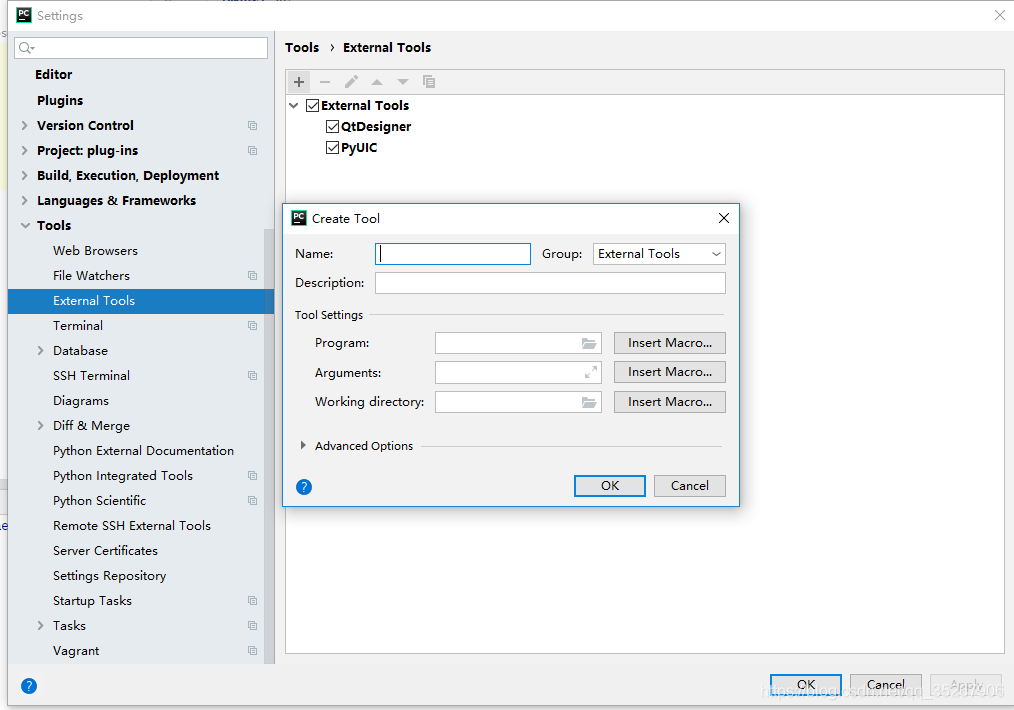The width and height of the screenshot is (1014, 710).
Task: Focus the Description field
Action: click(x=550, y=283)
